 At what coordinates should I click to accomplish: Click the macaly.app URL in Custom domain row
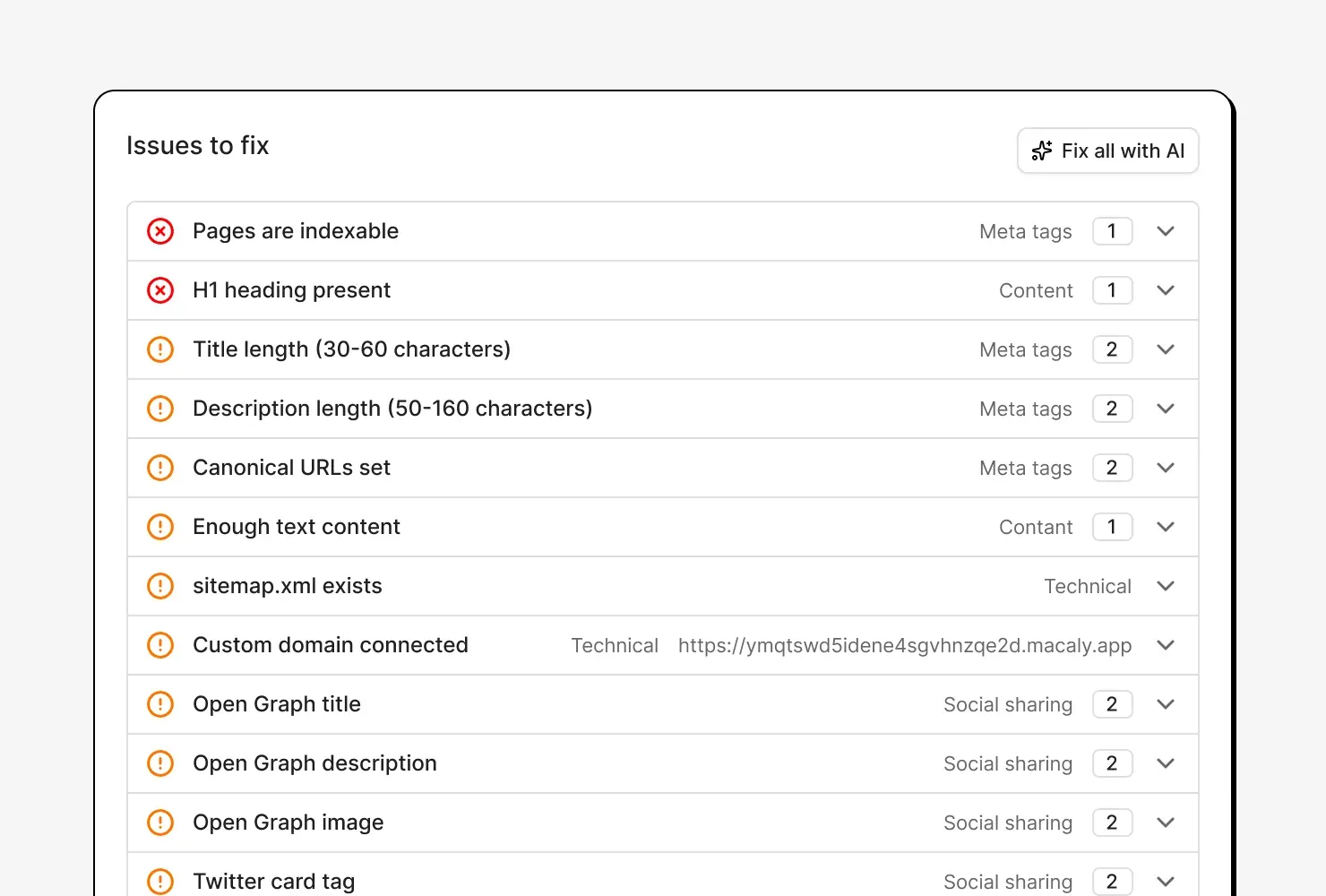tap(905, 646)
